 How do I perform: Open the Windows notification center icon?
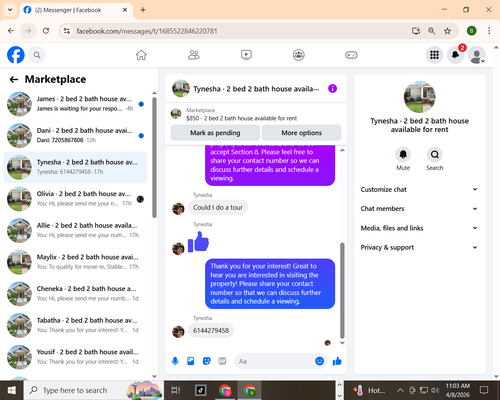point(484,390)
